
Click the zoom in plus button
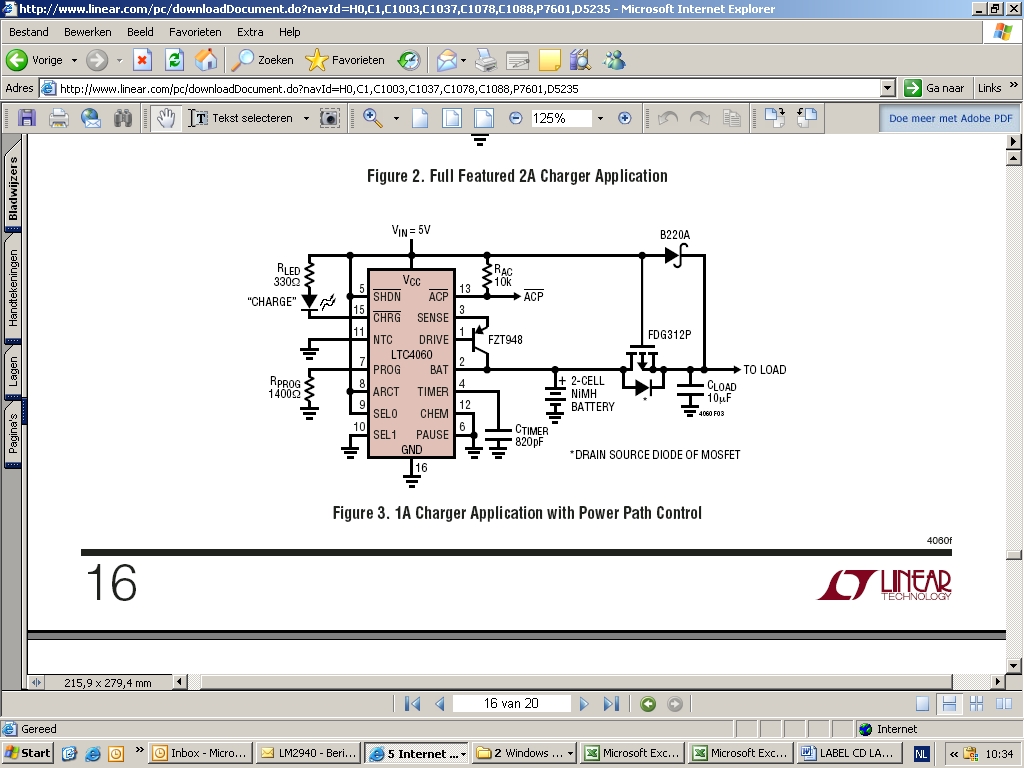tap(625, 118)
